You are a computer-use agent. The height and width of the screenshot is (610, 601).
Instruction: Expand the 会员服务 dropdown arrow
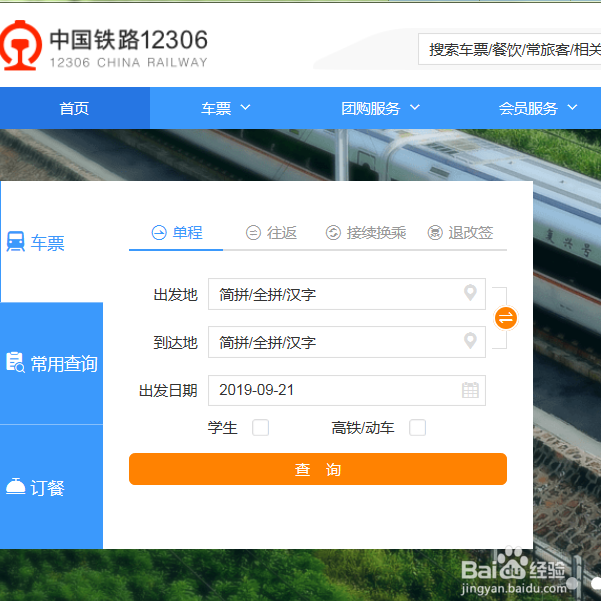572,107
